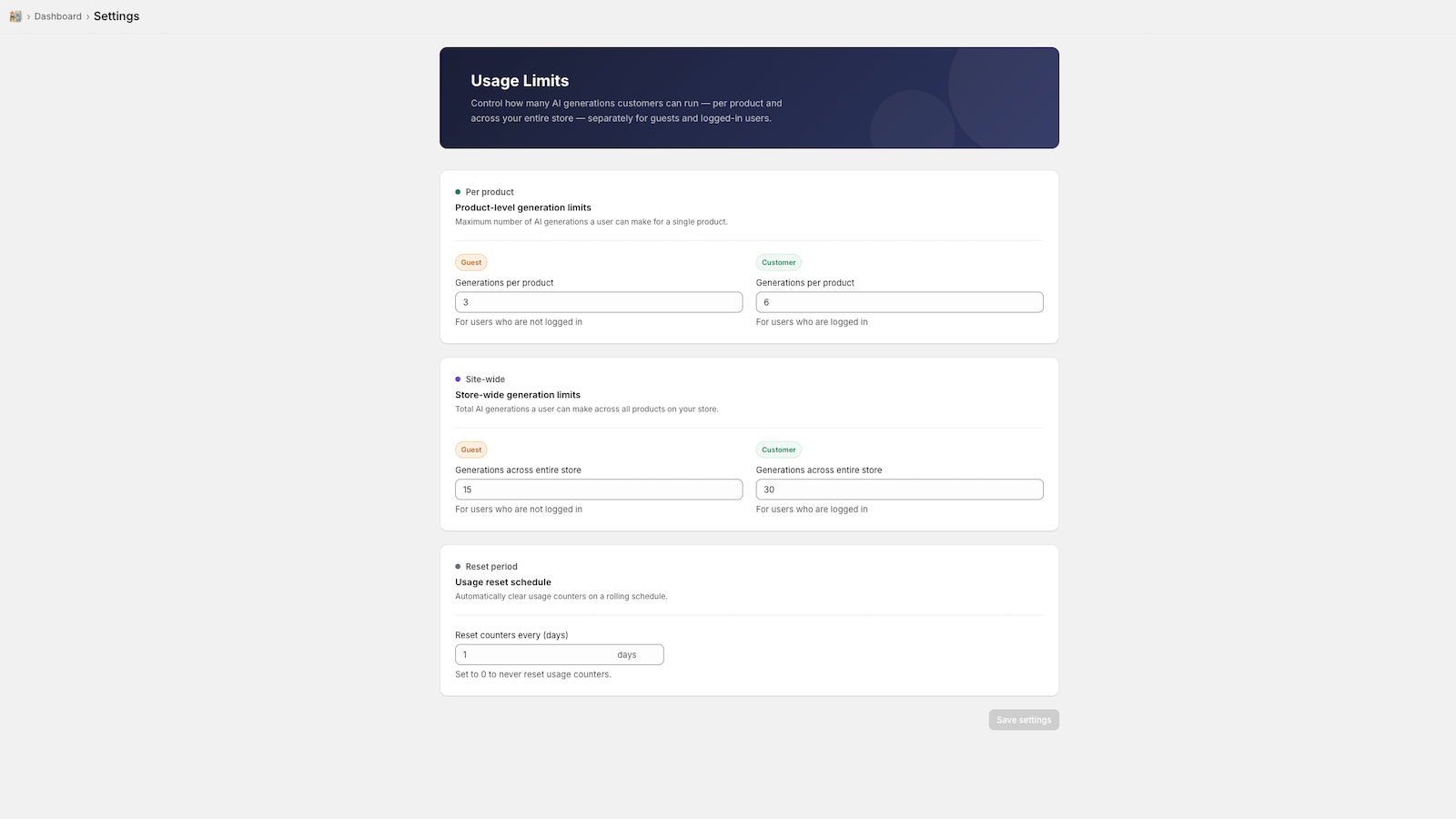
Task: Click Guest badge in Per product section
Action: pos(471,263)
